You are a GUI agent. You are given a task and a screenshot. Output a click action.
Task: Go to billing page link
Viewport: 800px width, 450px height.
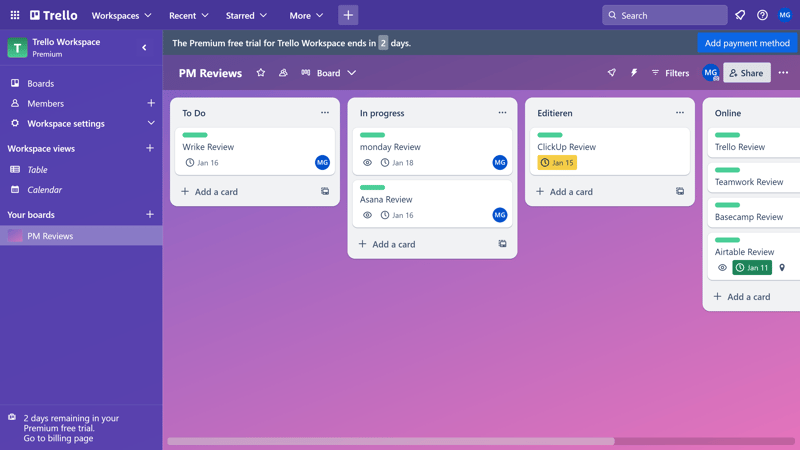(x=58, y=438)
